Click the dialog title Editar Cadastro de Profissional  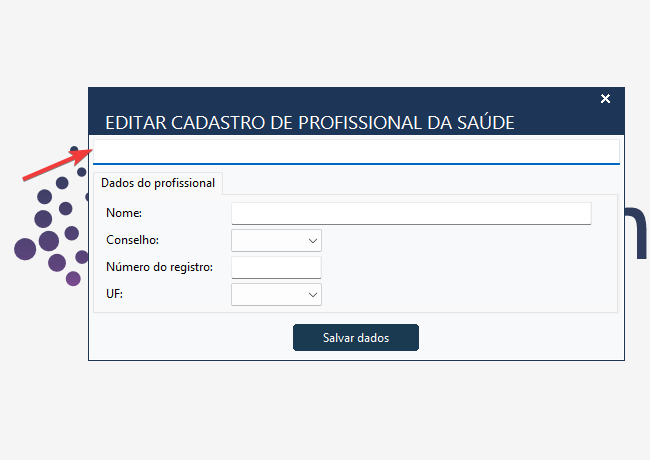[x=310, y=123]
